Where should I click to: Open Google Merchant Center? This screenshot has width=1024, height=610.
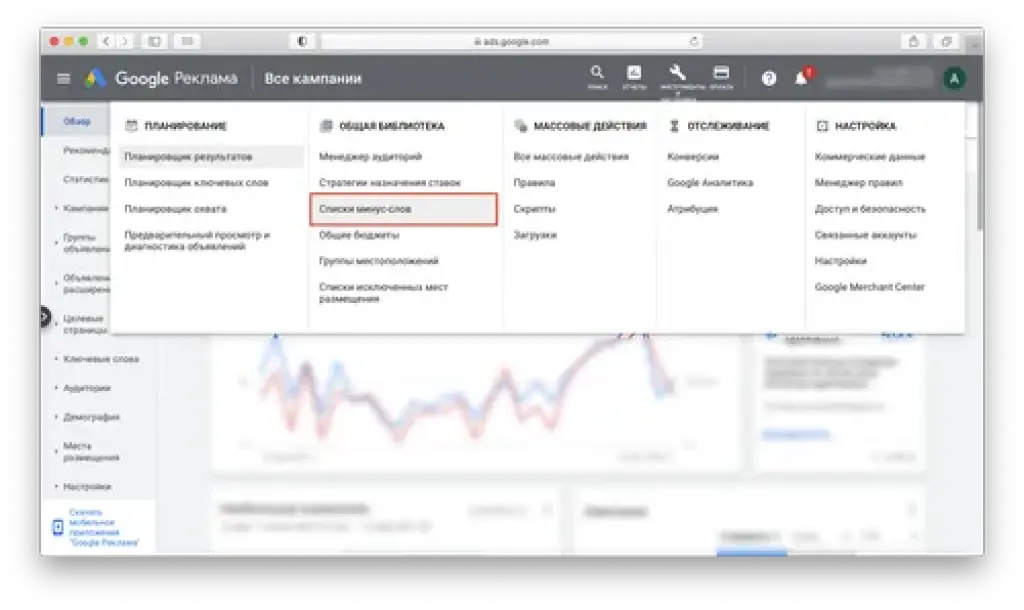click(x=870, y=287)
